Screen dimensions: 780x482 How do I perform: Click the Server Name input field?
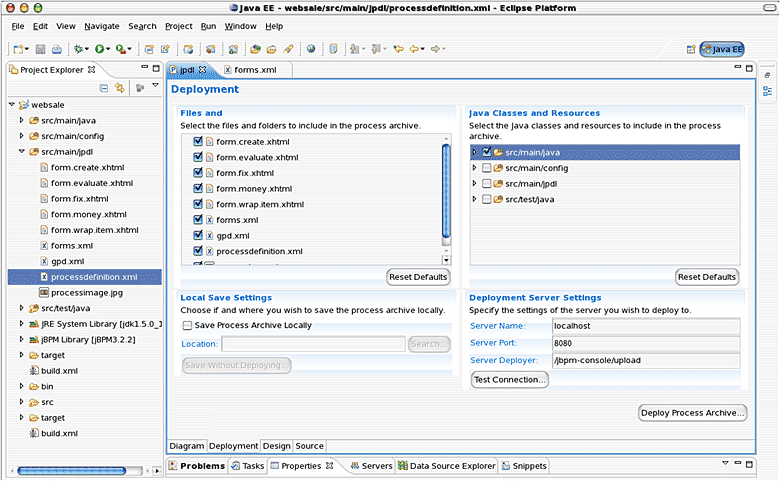[x=646, y=326]
